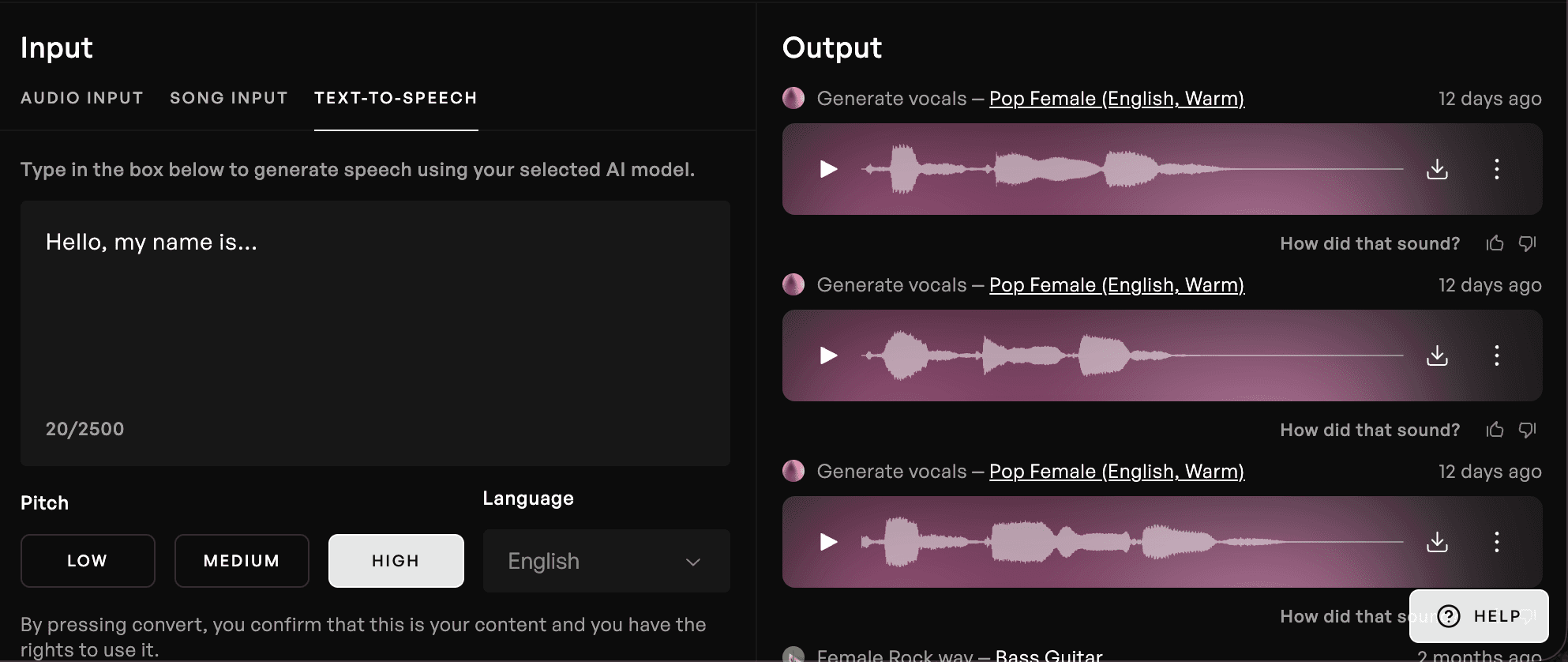Viewport: 1568px width, 662px height.
Task: Thumbs down the second output clip
Action: [1528, 430]
